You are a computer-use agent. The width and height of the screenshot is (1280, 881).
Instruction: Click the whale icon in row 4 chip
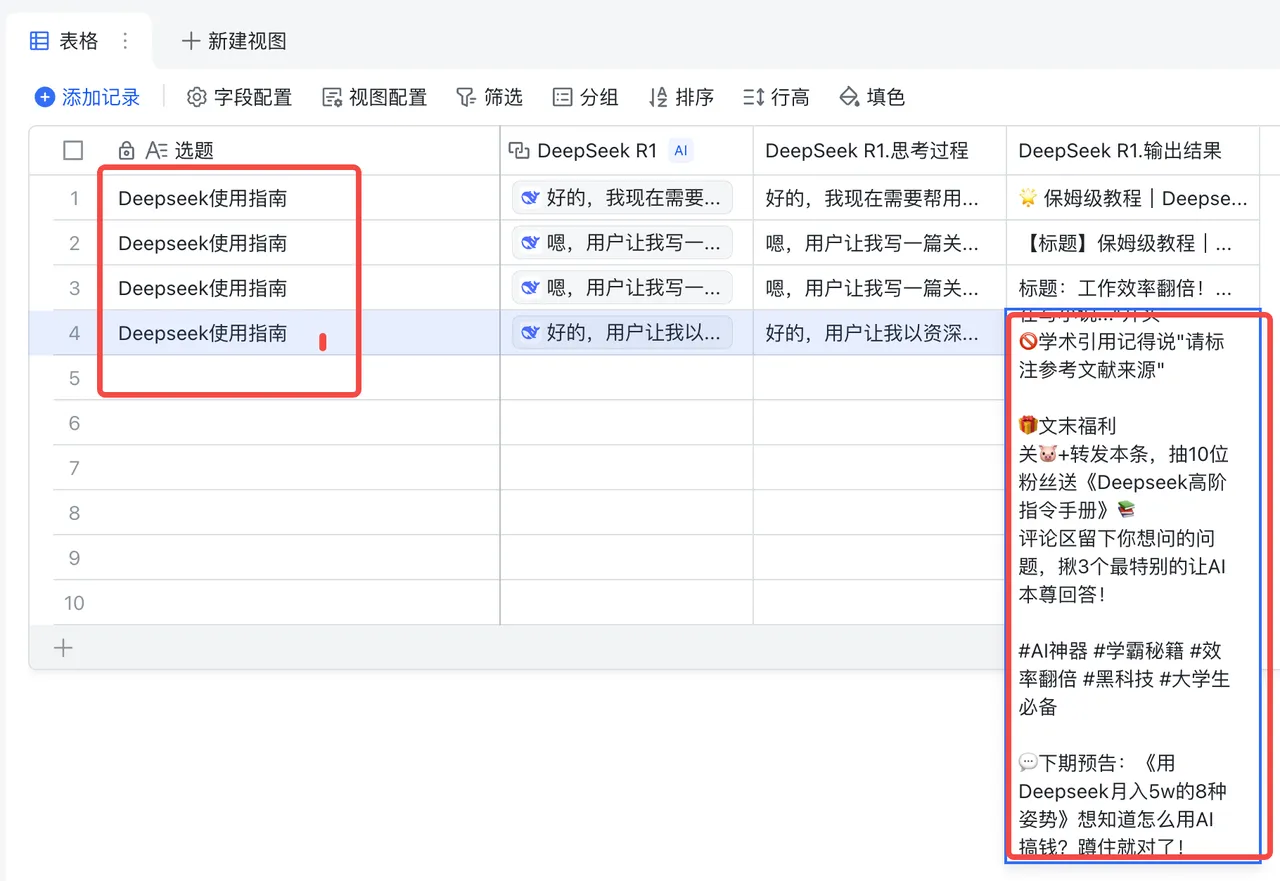530,333
